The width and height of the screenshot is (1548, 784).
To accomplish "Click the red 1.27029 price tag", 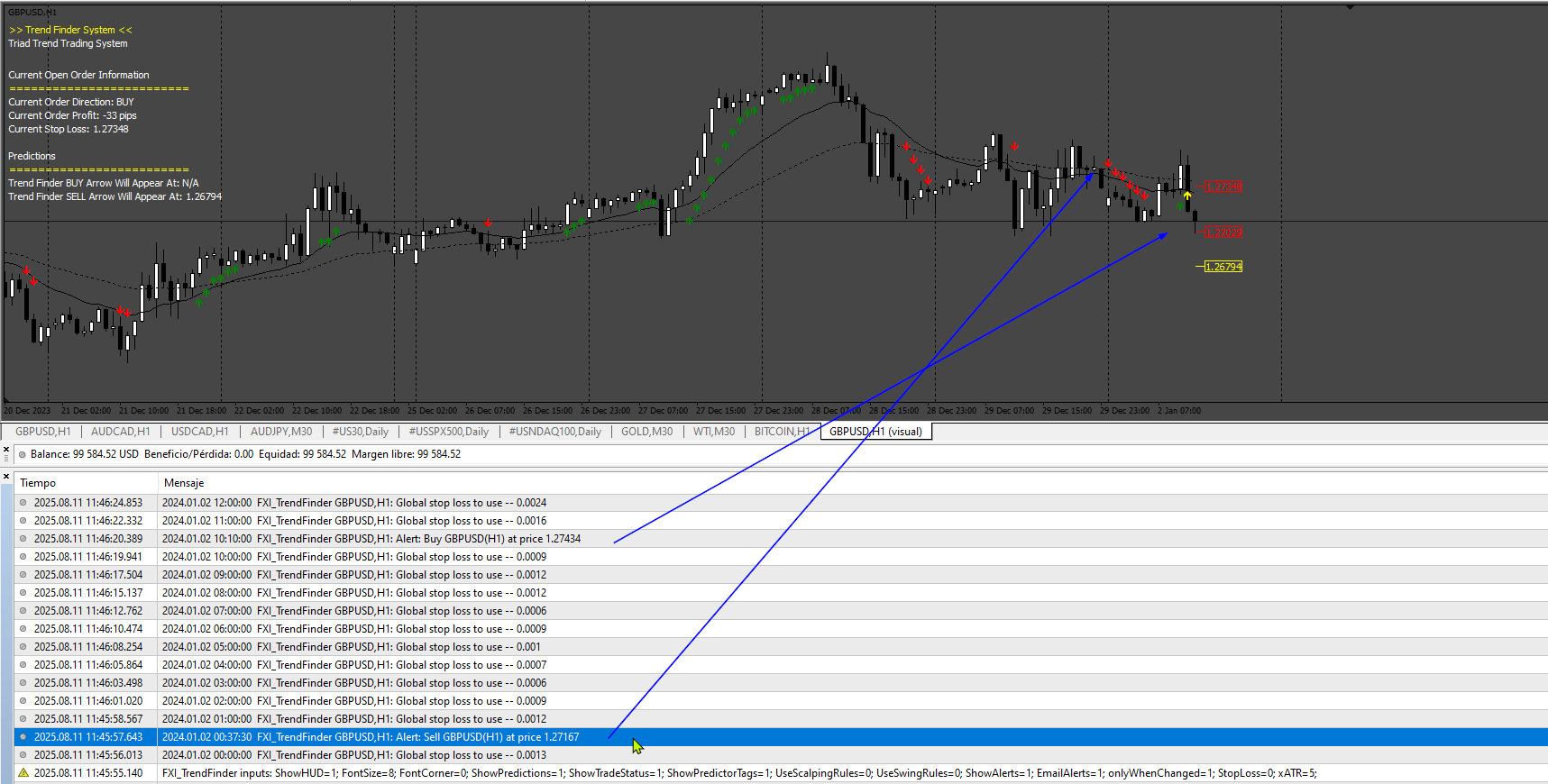I will click(1223, 232).
